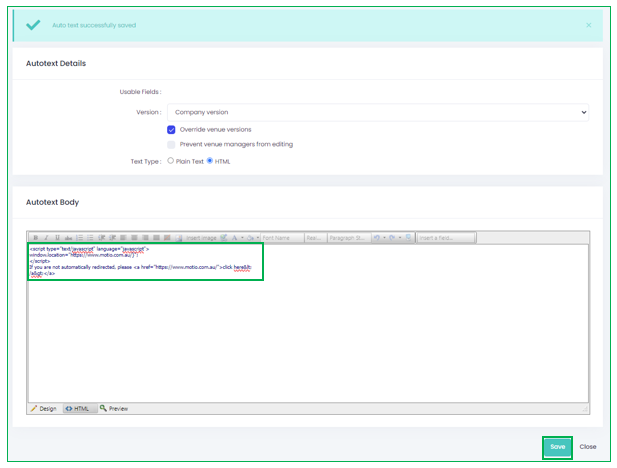The width and height of the screenshot is (617, 468).
Task: Click 'Auto text successfully saved' message
Action: (94, 25)
